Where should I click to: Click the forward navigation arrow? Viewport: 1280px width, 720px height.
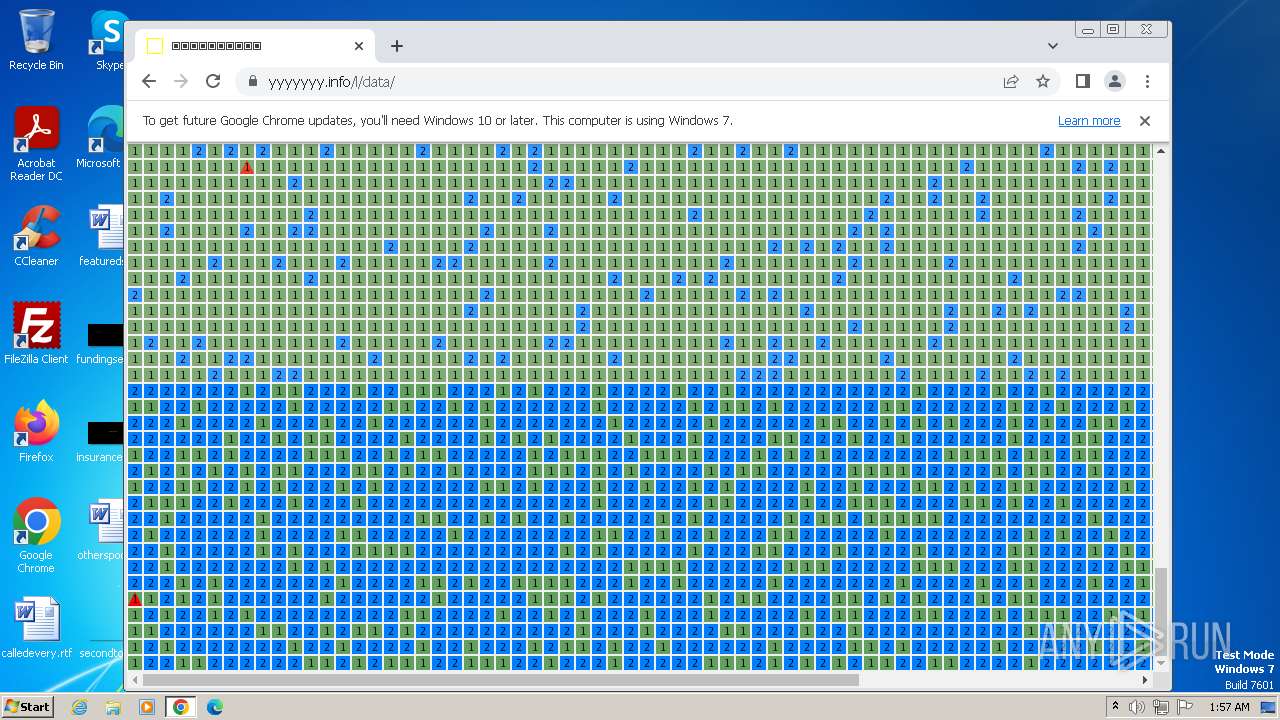click(181, 81)
